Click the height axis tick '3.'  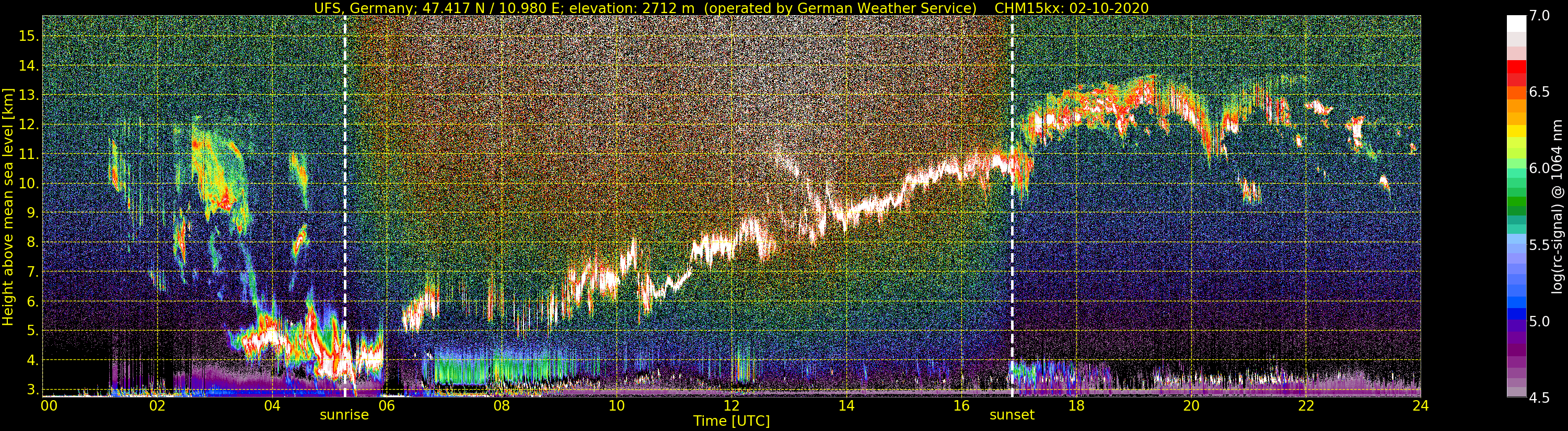(x=32, y=389)
